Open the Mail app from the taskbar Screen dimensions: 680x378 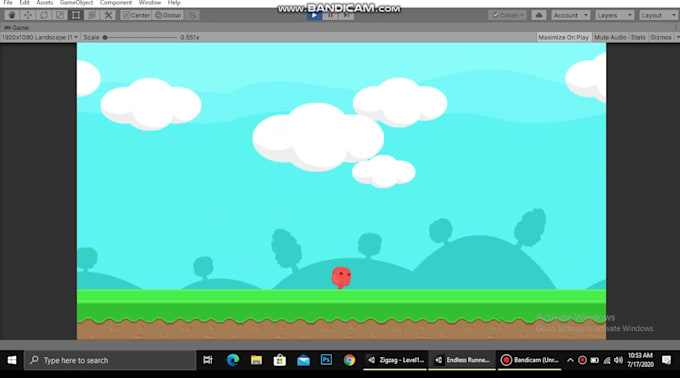303,360
